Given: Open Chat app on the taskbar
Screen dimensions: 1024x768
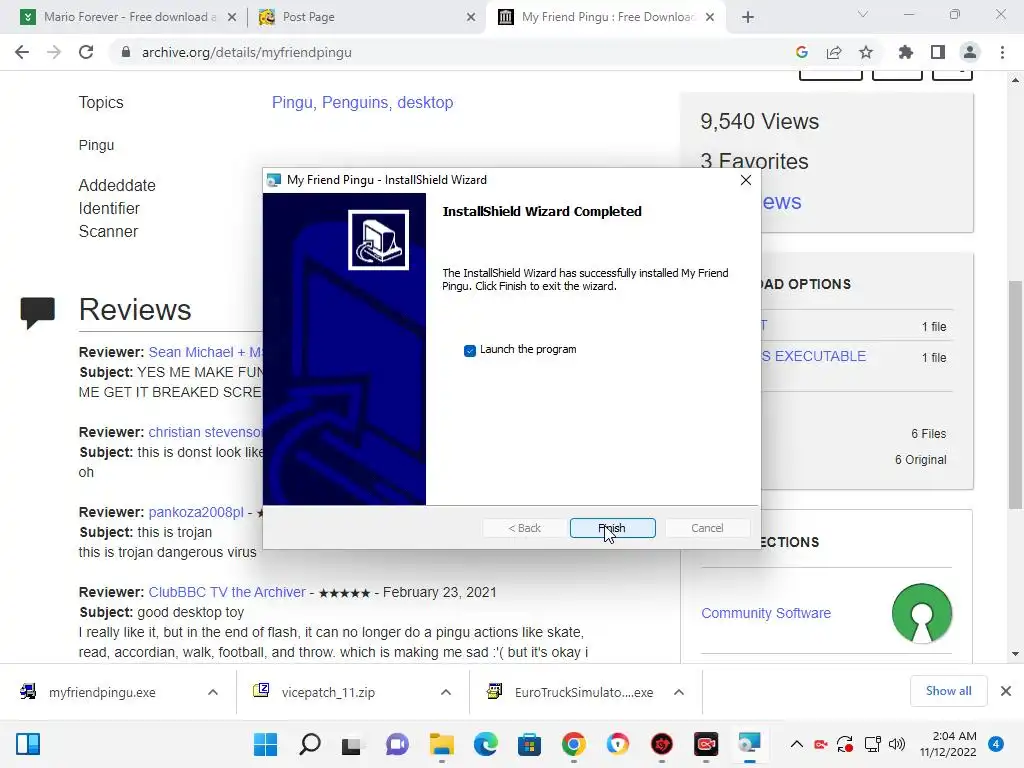Looking at the screenshot, I should coord(397,744).
